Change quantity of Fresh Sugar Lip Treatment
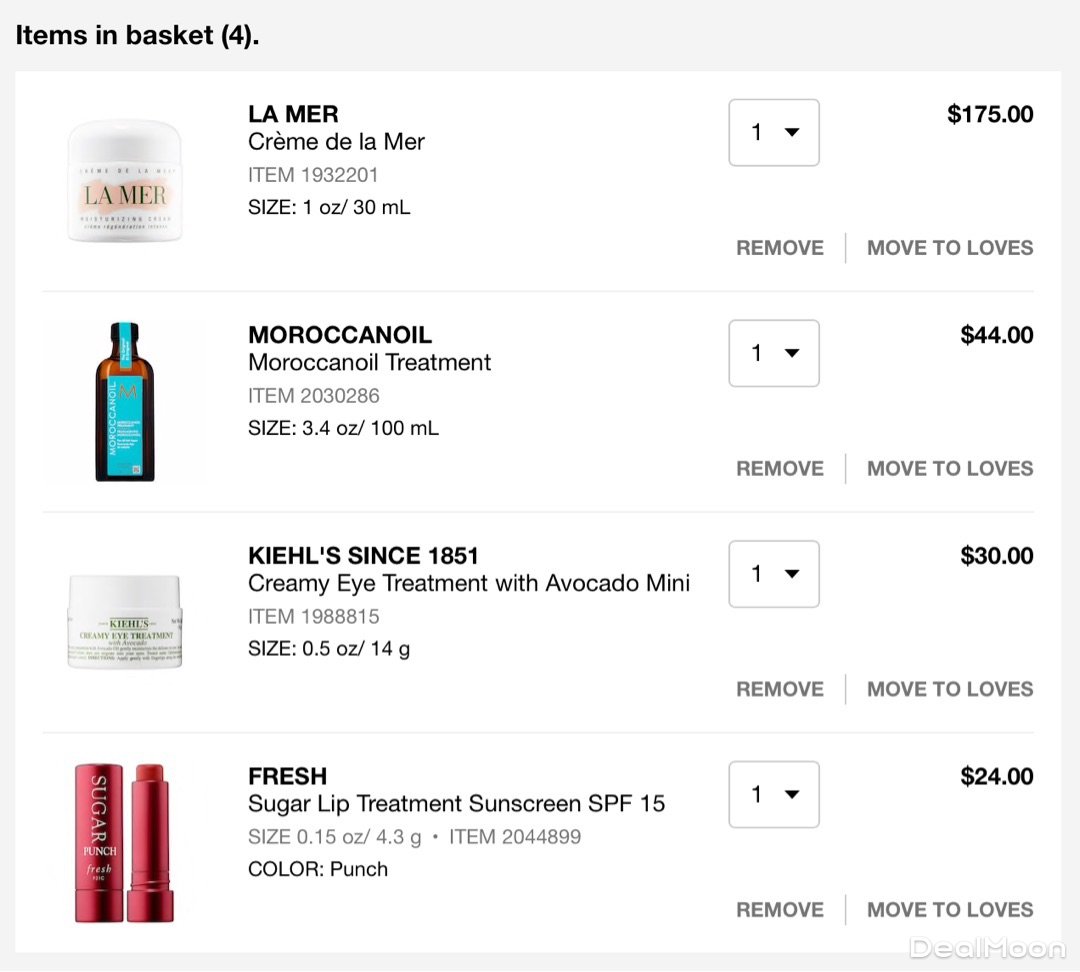This screenshot has width=1080, height=972. coord(774,795)
